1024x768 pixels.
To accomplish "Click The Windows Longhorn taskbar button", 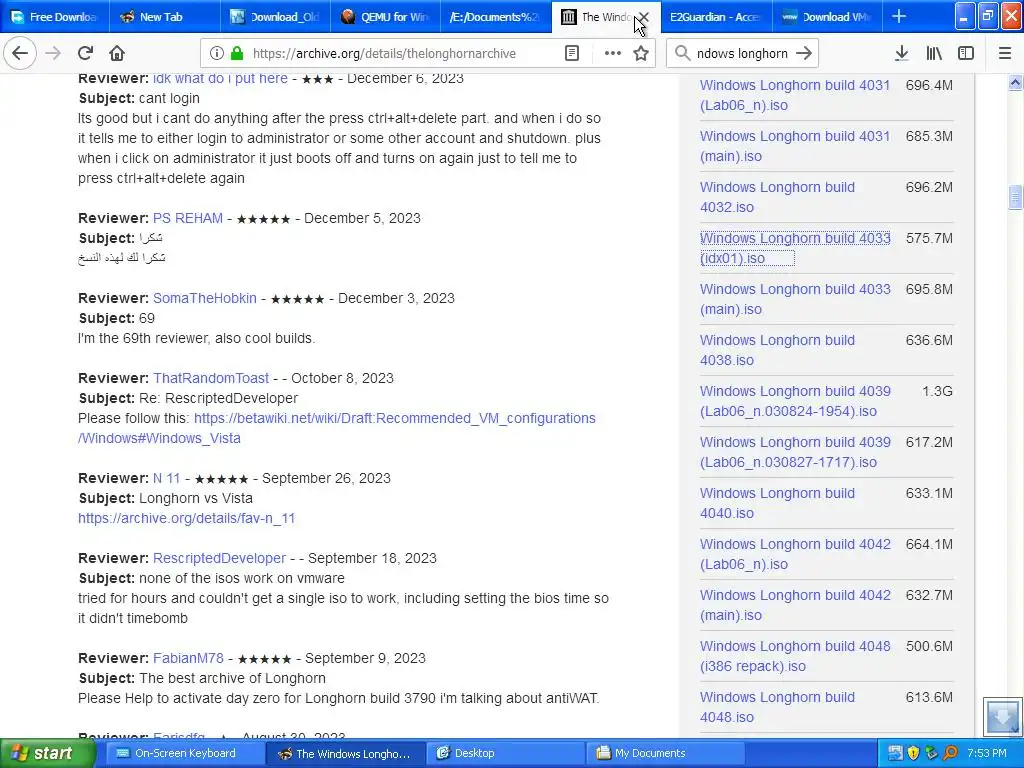I will (x=345, y=753).
